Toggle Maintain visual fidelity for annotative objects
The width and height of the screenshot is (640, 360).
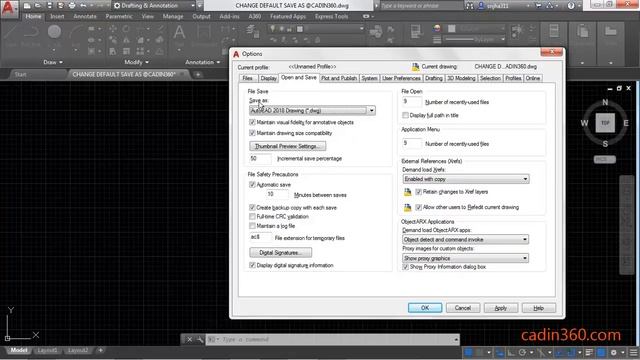pos(252,122)
